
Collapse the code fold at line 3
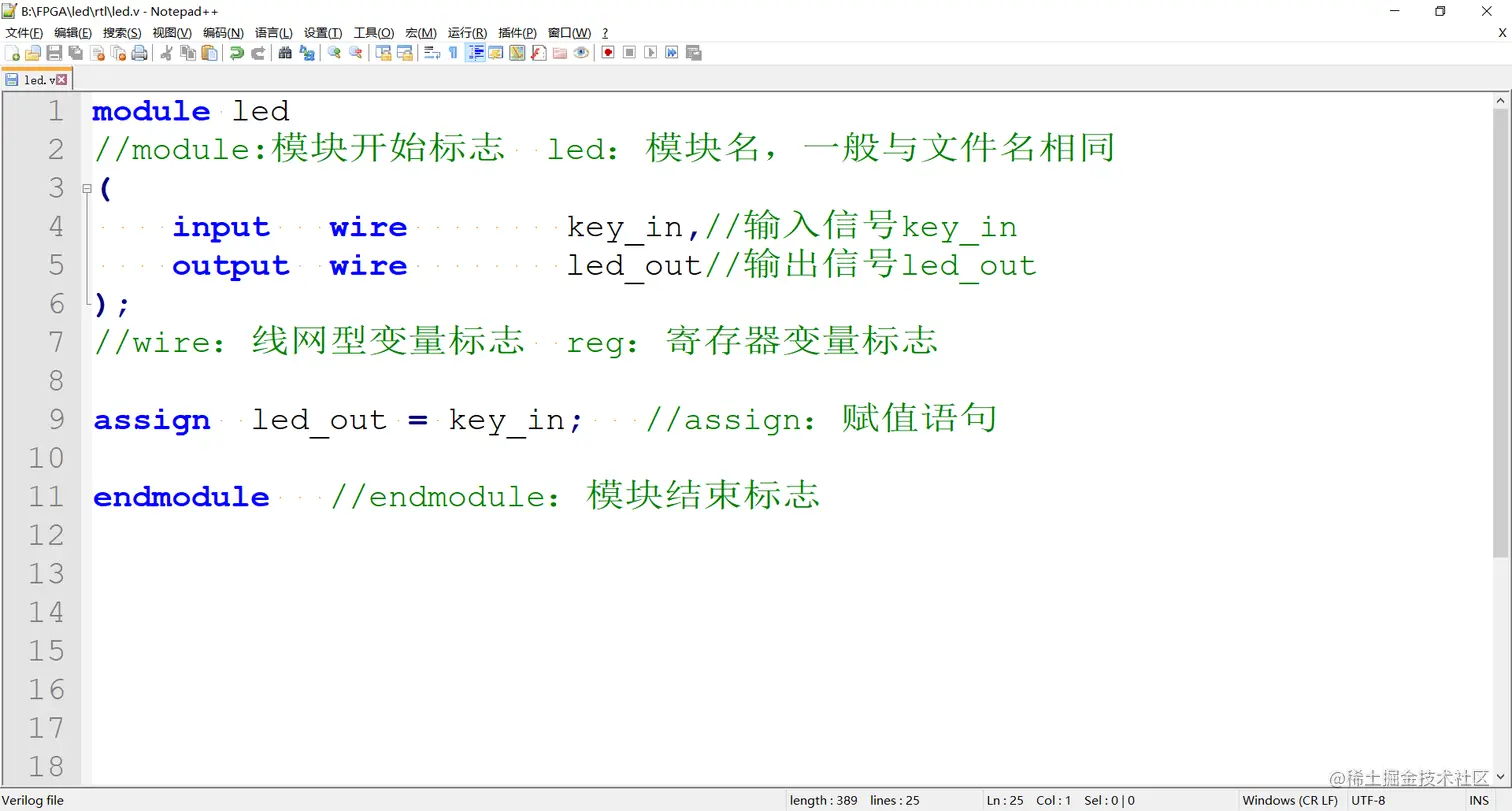(x=87, y=188)
